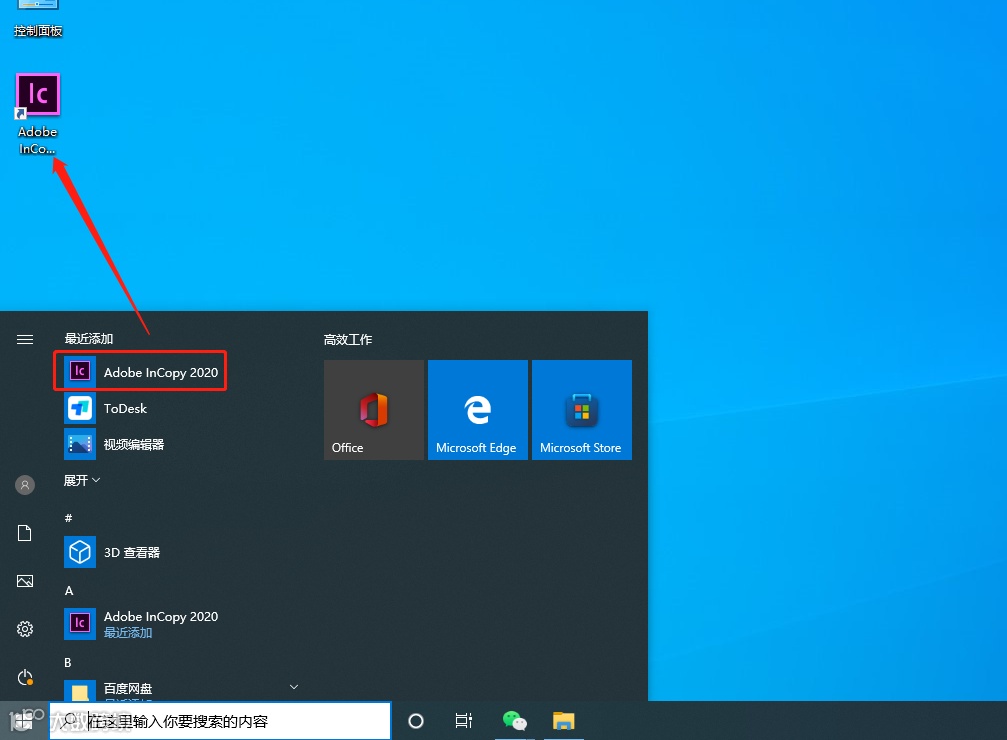This screenshot has width=1007, height=740.
Task: Click the A alphabet index header
Action: (x=69, y=591)
